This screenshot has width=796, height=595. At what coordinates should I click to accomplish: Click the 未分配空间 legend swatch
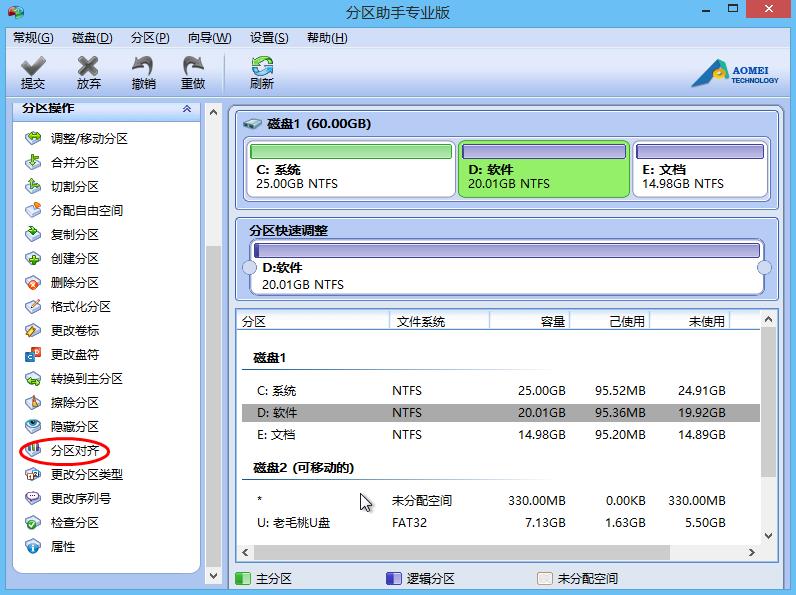pyautogui.click(x=545, y=578)
